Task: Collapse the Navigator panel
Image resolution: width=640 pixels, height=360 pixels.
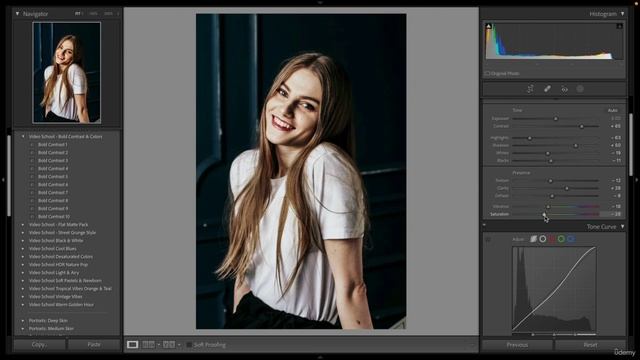Action: coord(17,13)
